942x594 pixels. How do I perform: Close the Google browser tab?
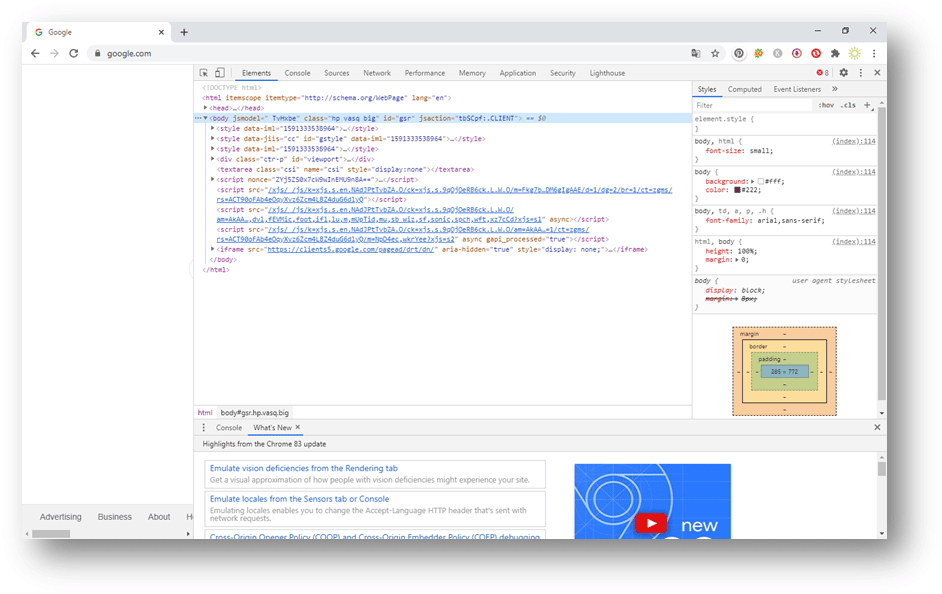click(161, 32)
